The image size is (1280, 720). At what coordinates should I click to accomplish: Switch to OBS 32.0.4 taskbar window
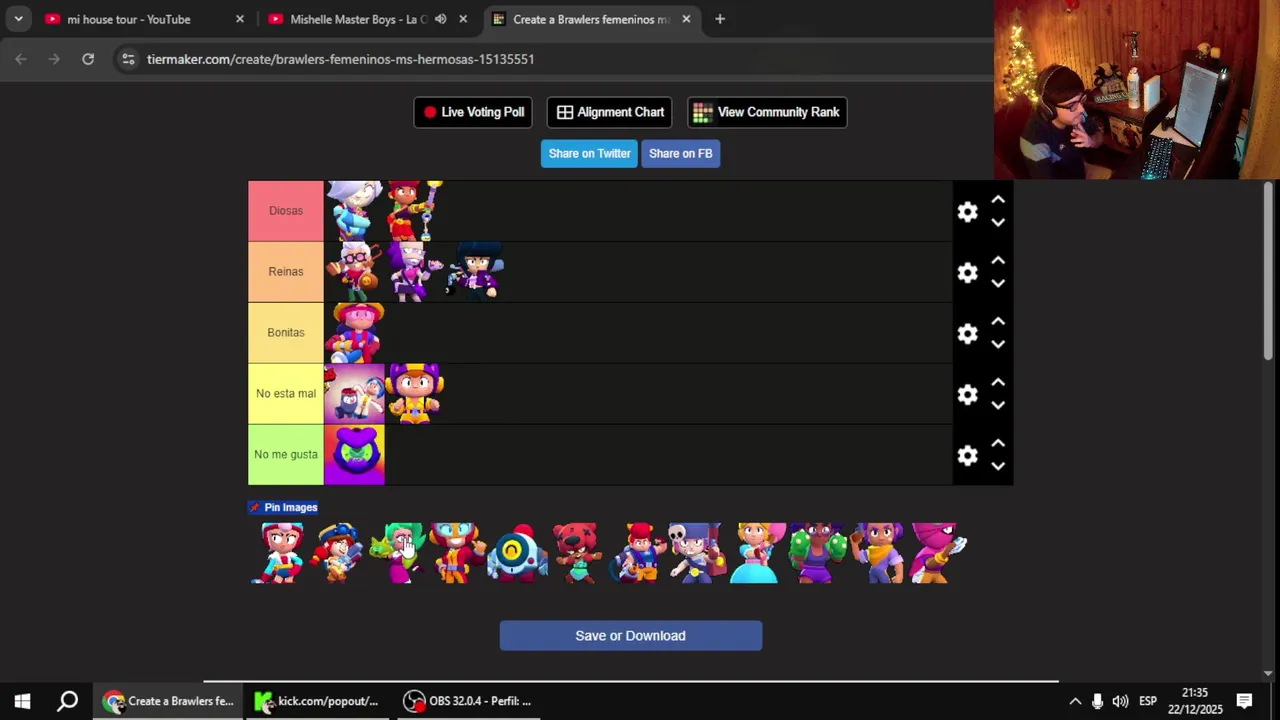click(467, 701)
